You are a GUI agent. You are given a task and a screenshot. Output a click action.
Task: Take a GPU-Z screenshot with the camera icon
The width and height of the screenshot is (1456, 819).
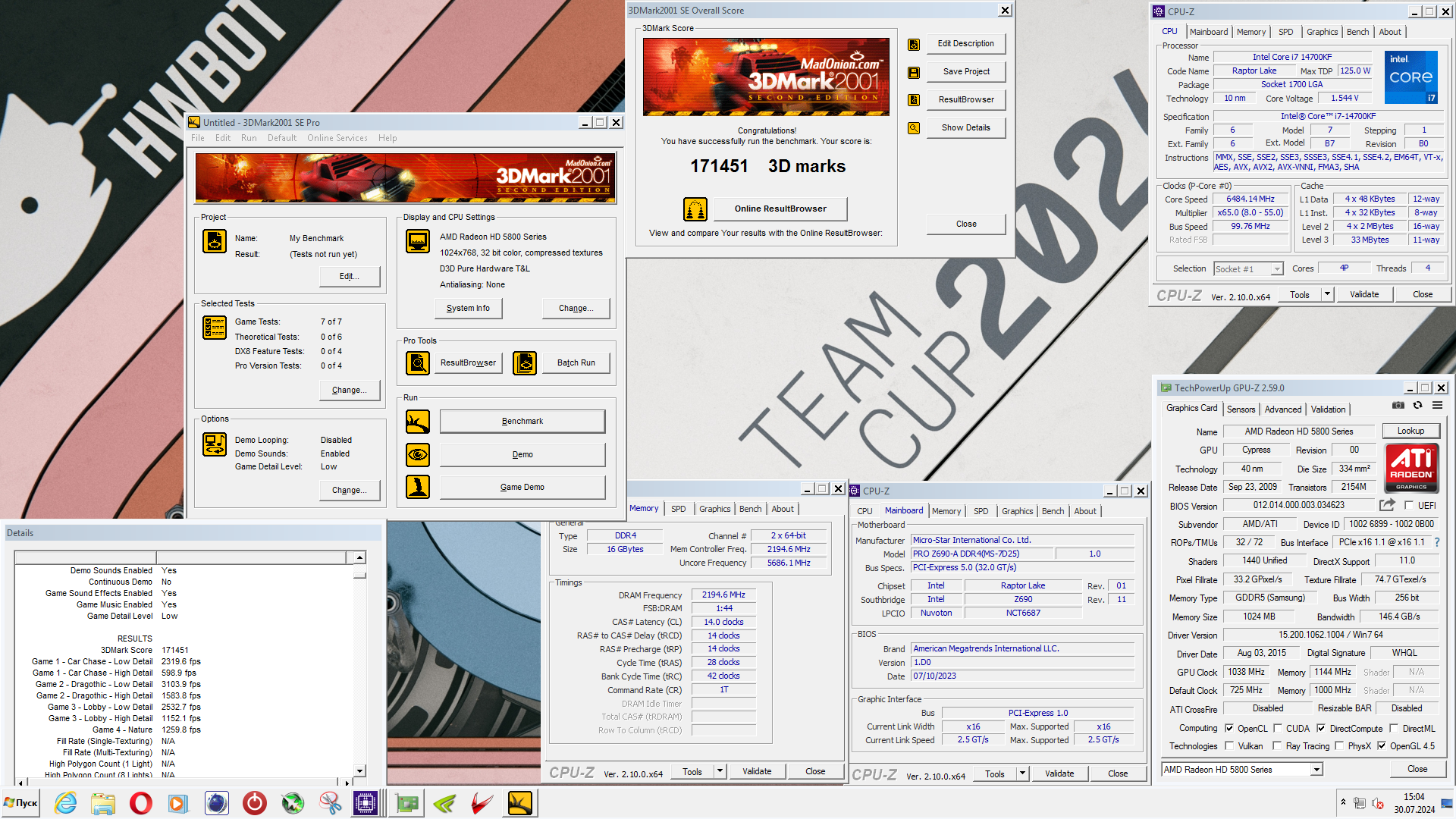[x=1398, y=406]
